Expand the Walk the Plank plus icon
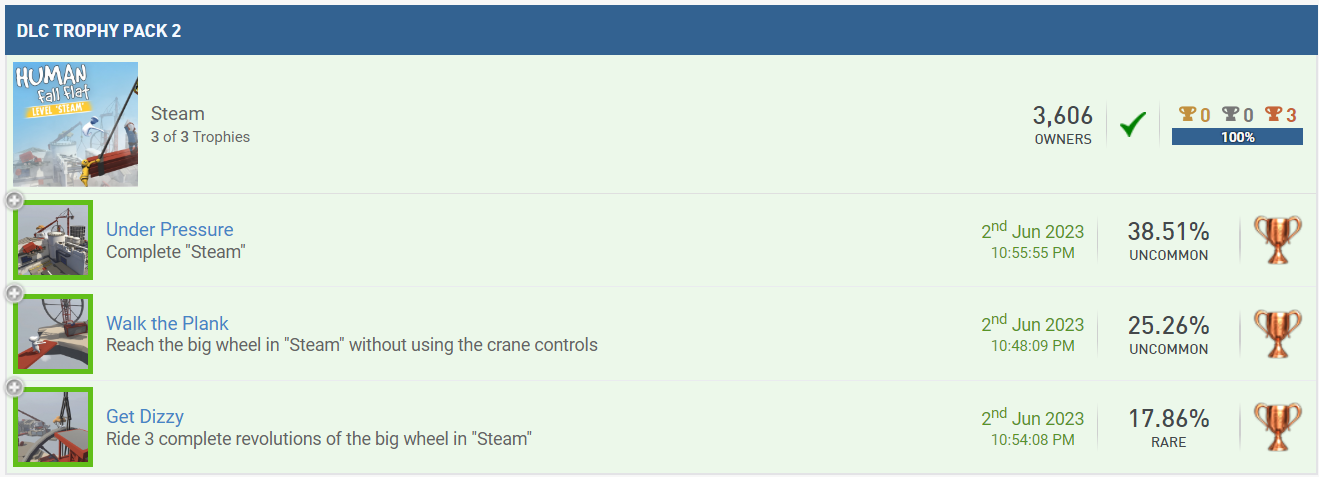1319x477 pixels. 14,294
